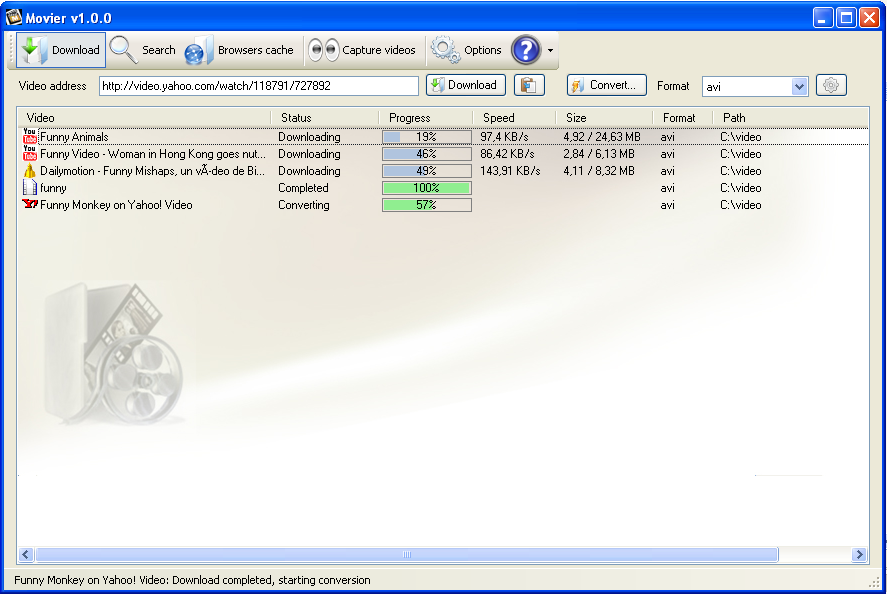This screenshot has height=594, width=887.
Task: Sort by the Video column header
Action: 145,118
